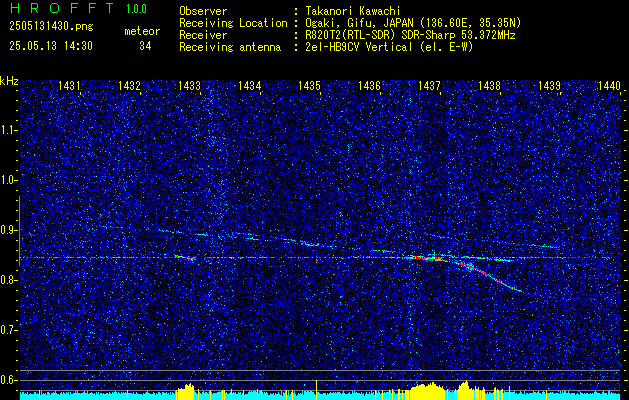
Task: Click the gray frequency range bar on left axis
Action: [19, 231]
